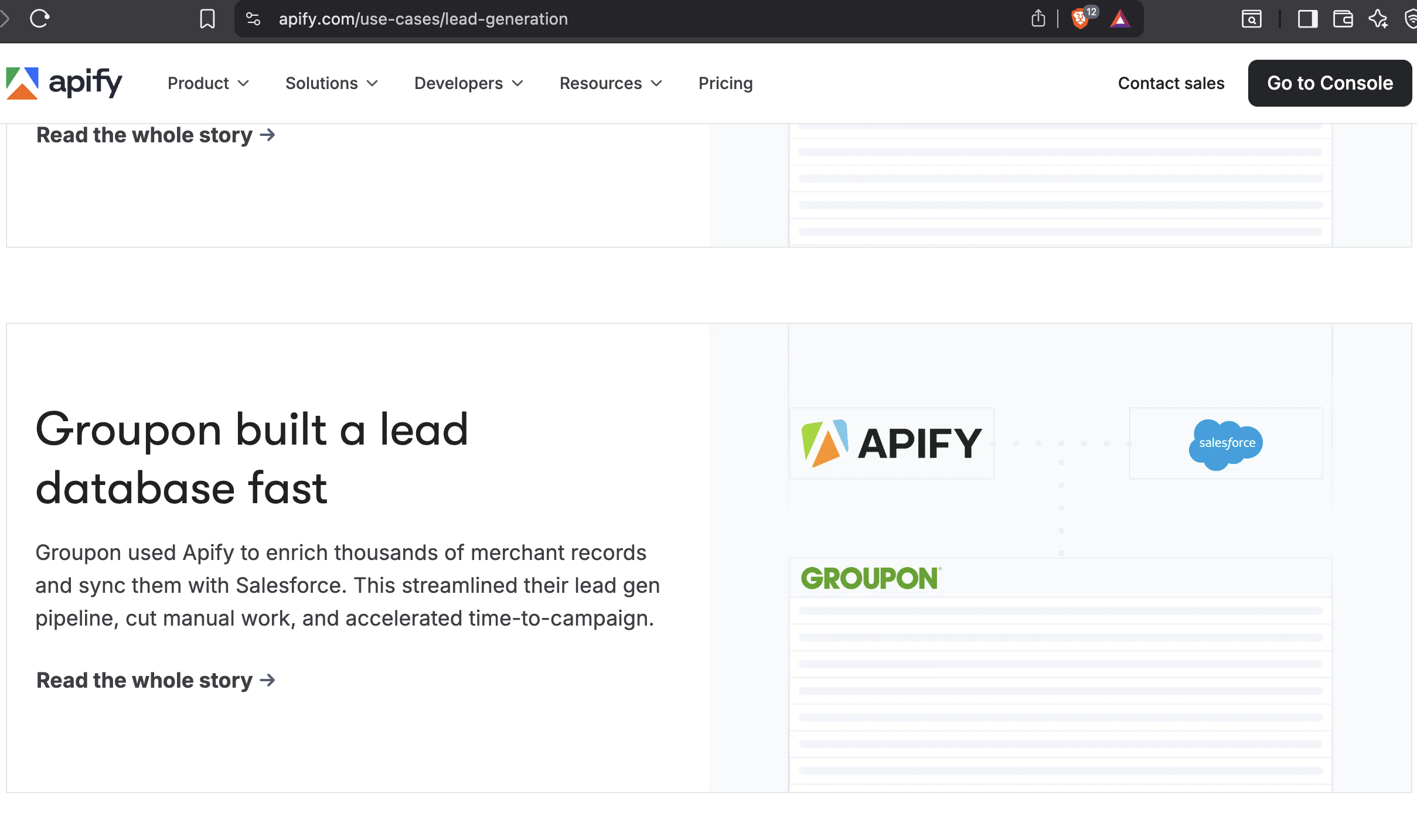Click the Apify logo to go home
1417x840 pixels.
click(64, 83)
